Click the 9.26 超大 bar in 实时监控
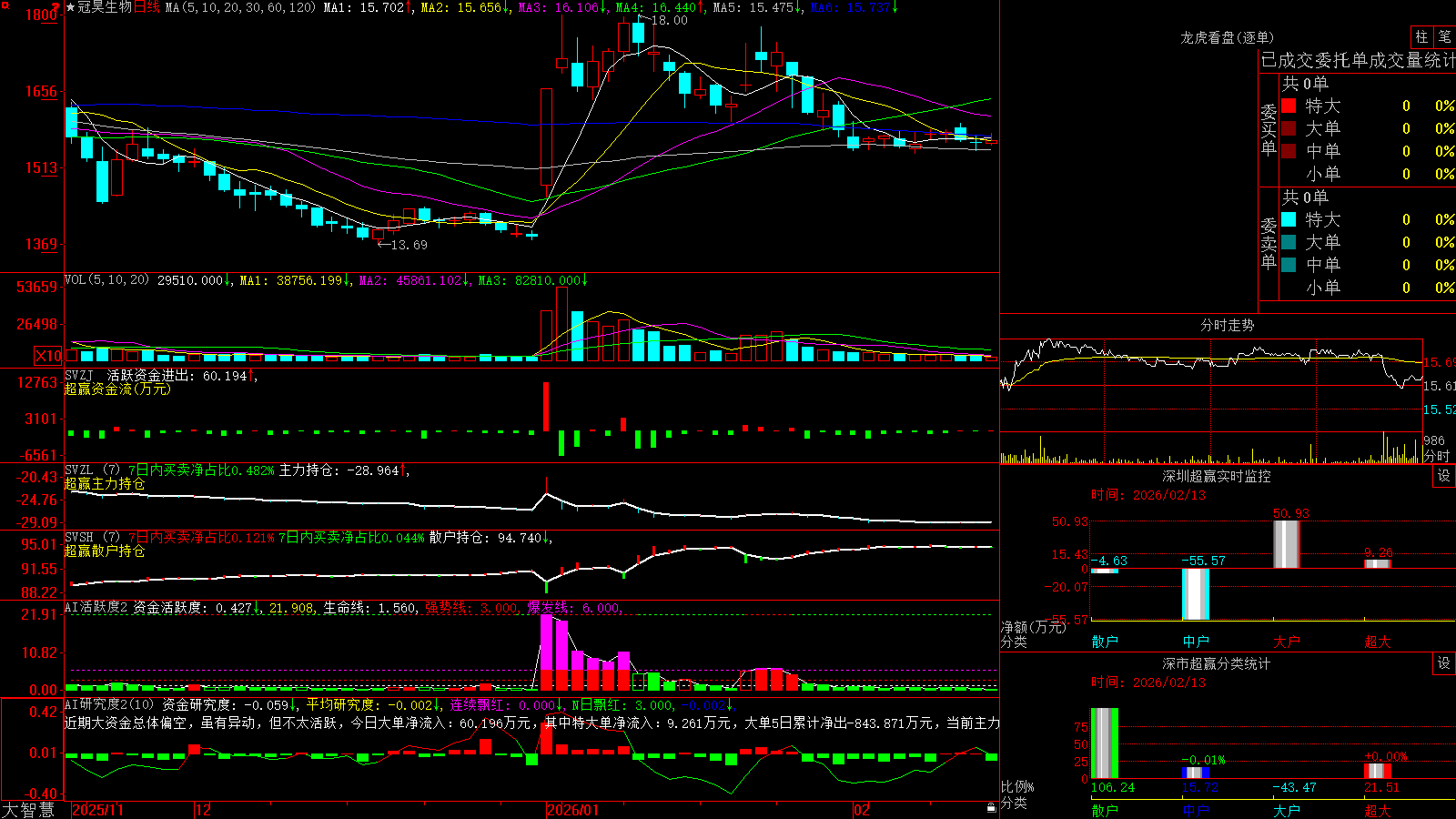Viewport: 1456px width, 819px height. 1378,563
